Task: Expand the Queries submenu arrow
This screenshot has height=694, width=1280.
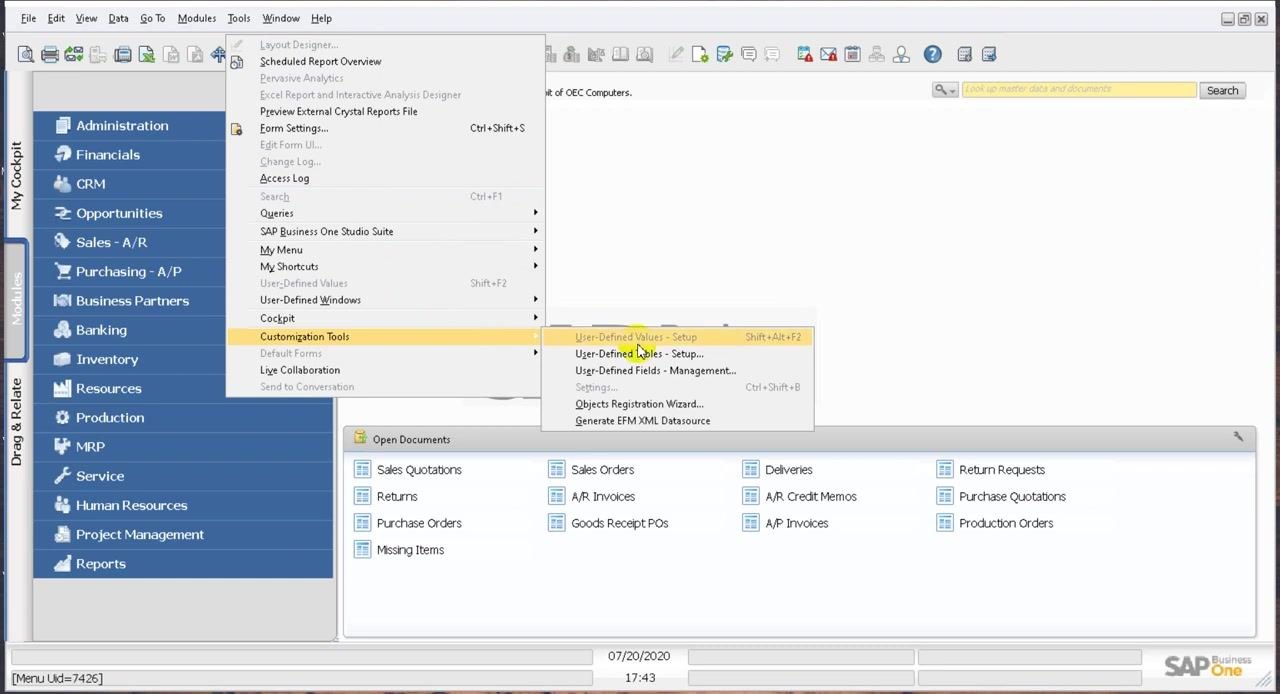Action: (535, 213)
